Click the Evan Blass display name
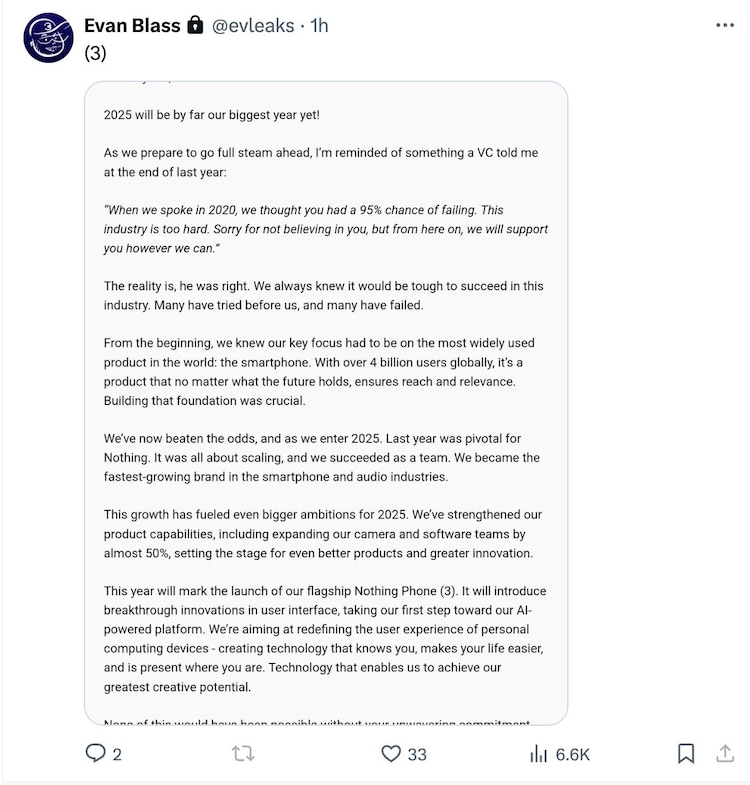The width and height of the screenshot is (750, 785). coord(131,25)
